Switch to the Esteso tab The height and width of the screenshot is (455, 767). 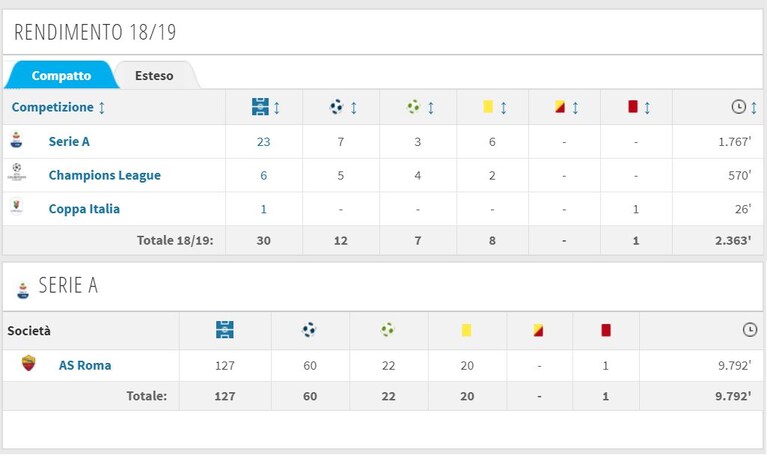pyautogui.click(x=154, y=75)
